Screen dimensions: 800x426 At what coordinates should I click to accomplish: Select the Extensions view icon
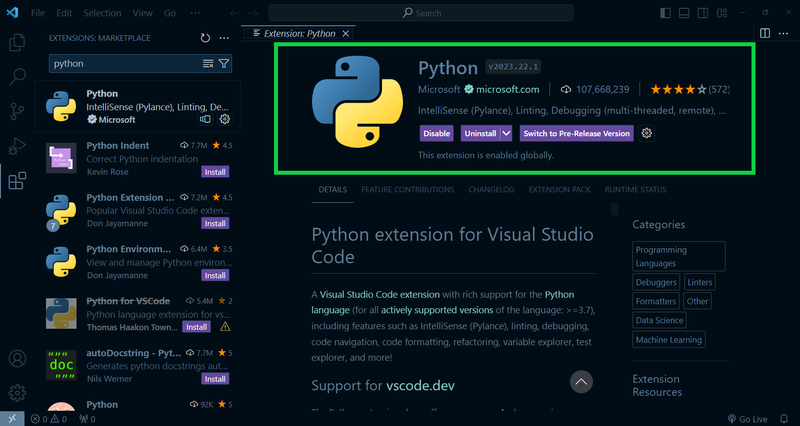coord(17,181)
